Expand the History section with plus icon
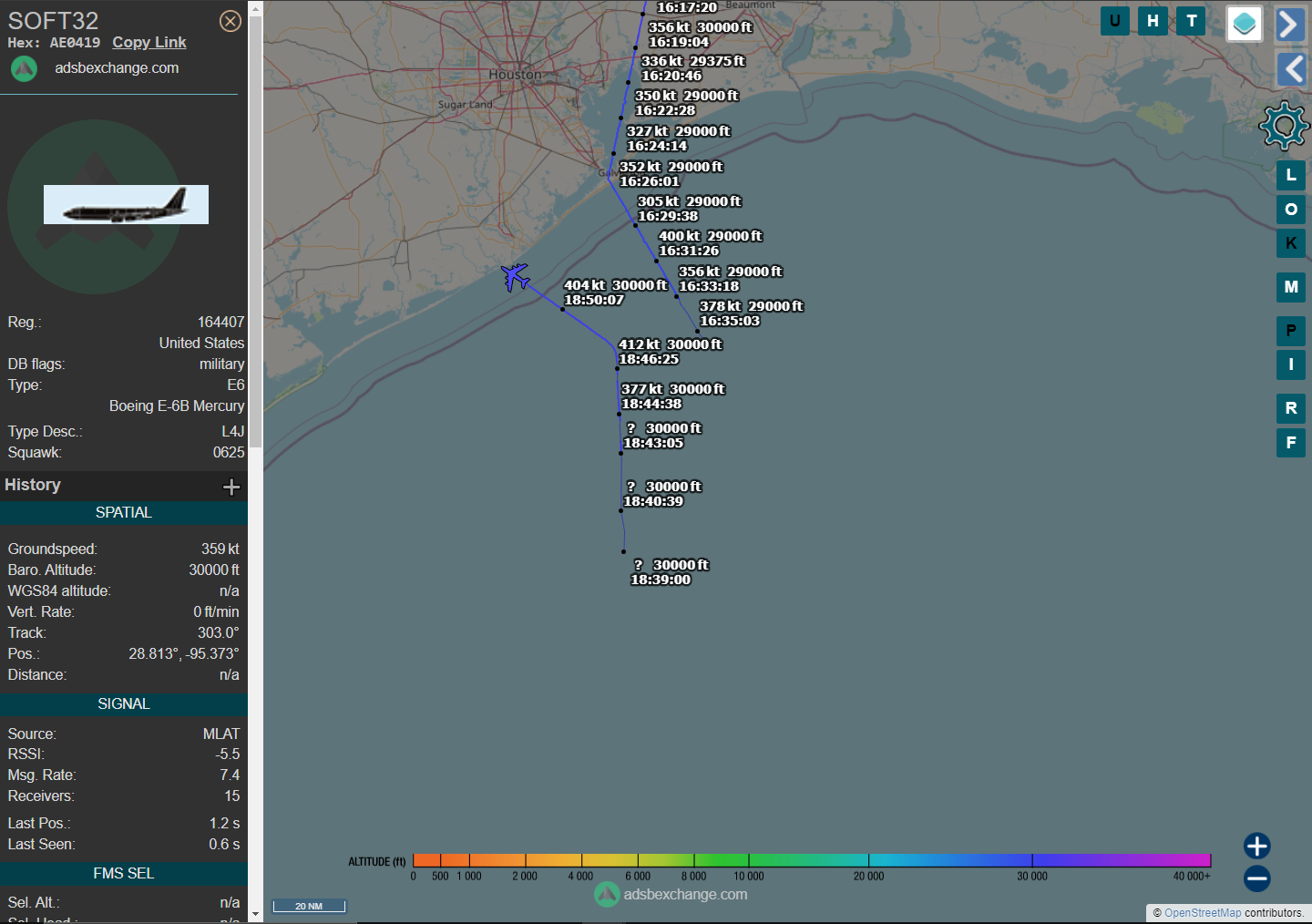This screenshot has width=1312, height=924. [231, 487]
